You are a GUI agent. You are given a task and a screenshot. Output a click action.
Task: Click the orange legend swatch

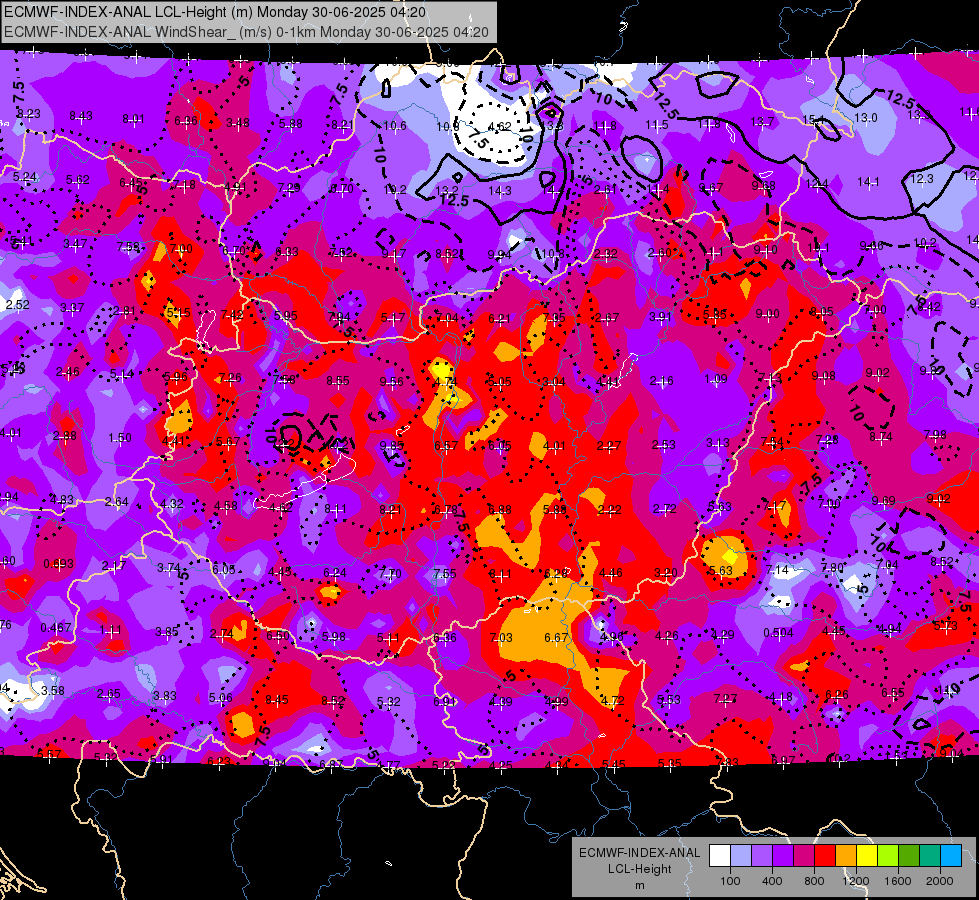pyautogui.click(x=846, y=856)
